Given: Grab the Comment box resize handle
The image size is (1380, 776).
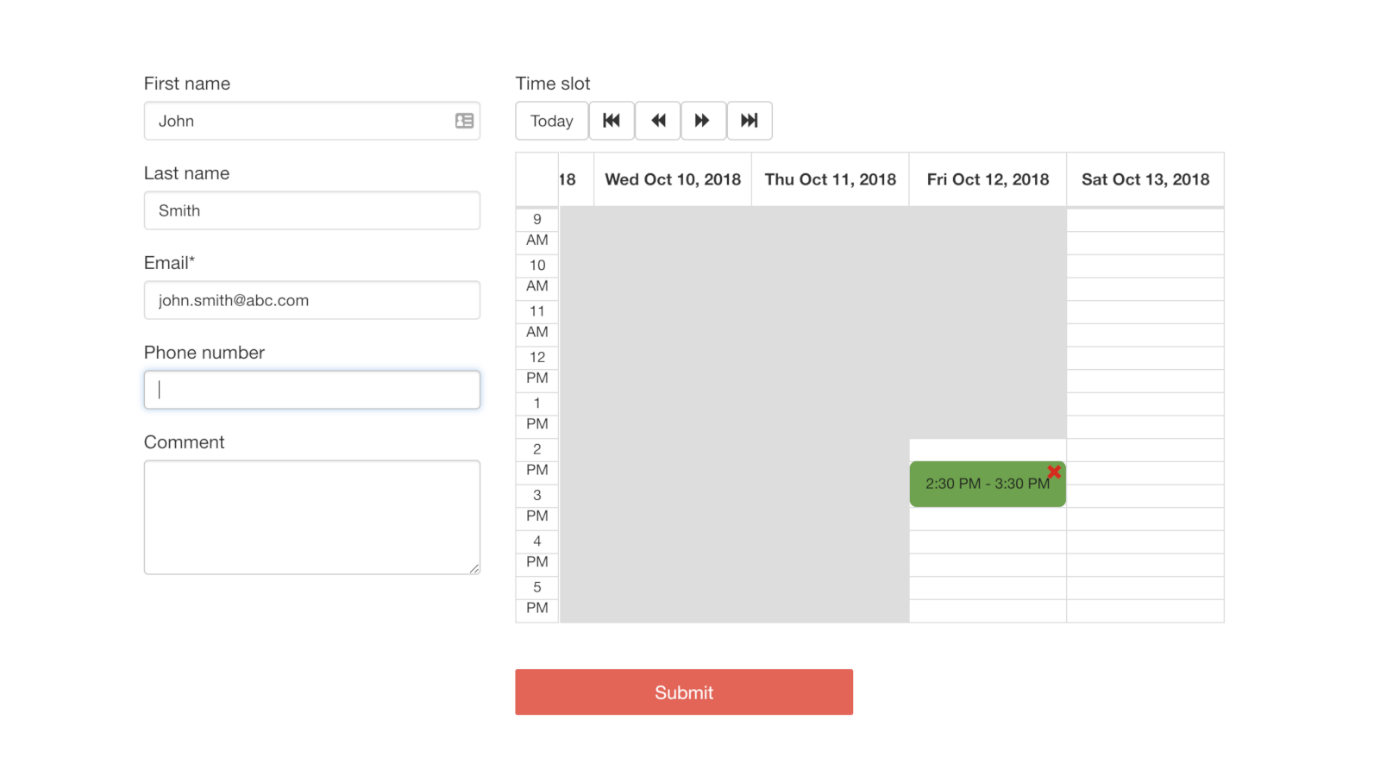Looking at the screenshot, I should [474, 568].
